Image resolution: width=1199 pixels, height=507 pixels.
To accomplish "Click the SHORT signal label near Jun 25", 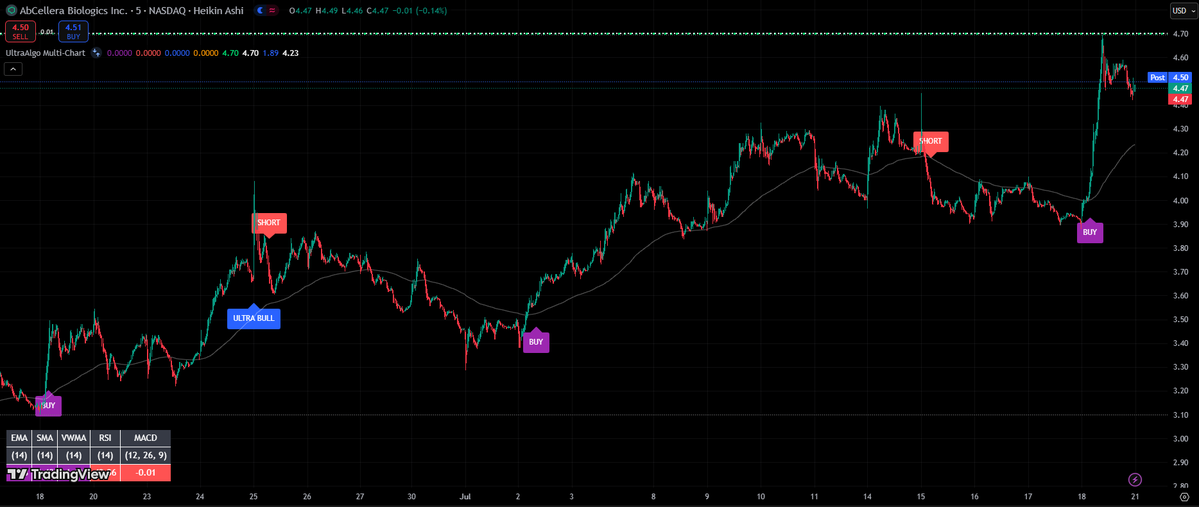I will tap(269, 223).
